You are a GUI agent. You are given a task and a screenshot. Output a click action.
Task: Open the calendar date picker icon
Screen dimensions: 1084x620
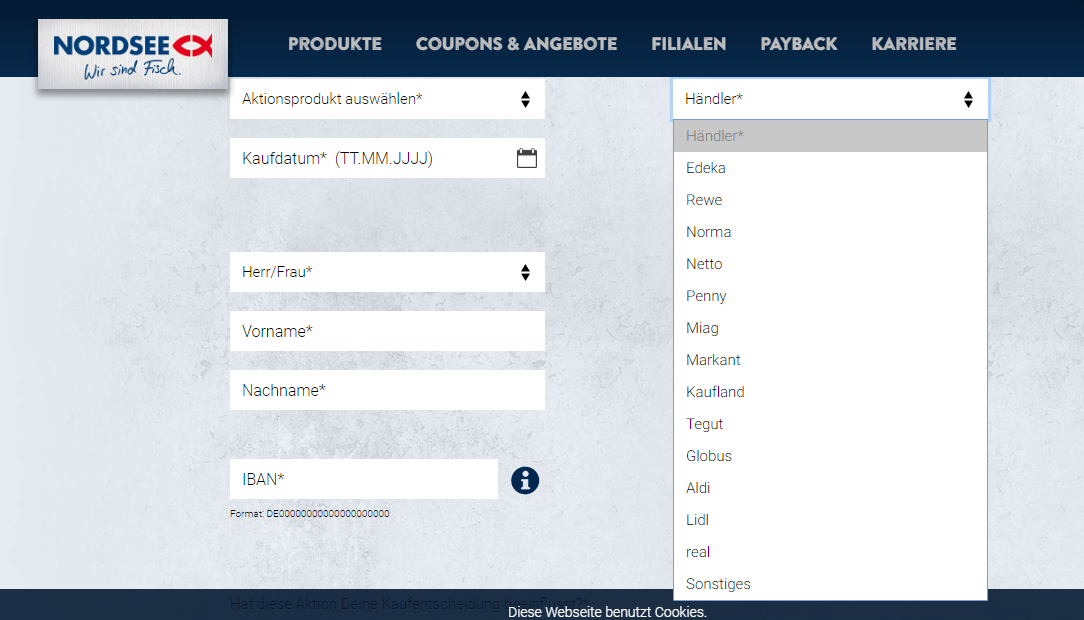click(x=527, y=158)
